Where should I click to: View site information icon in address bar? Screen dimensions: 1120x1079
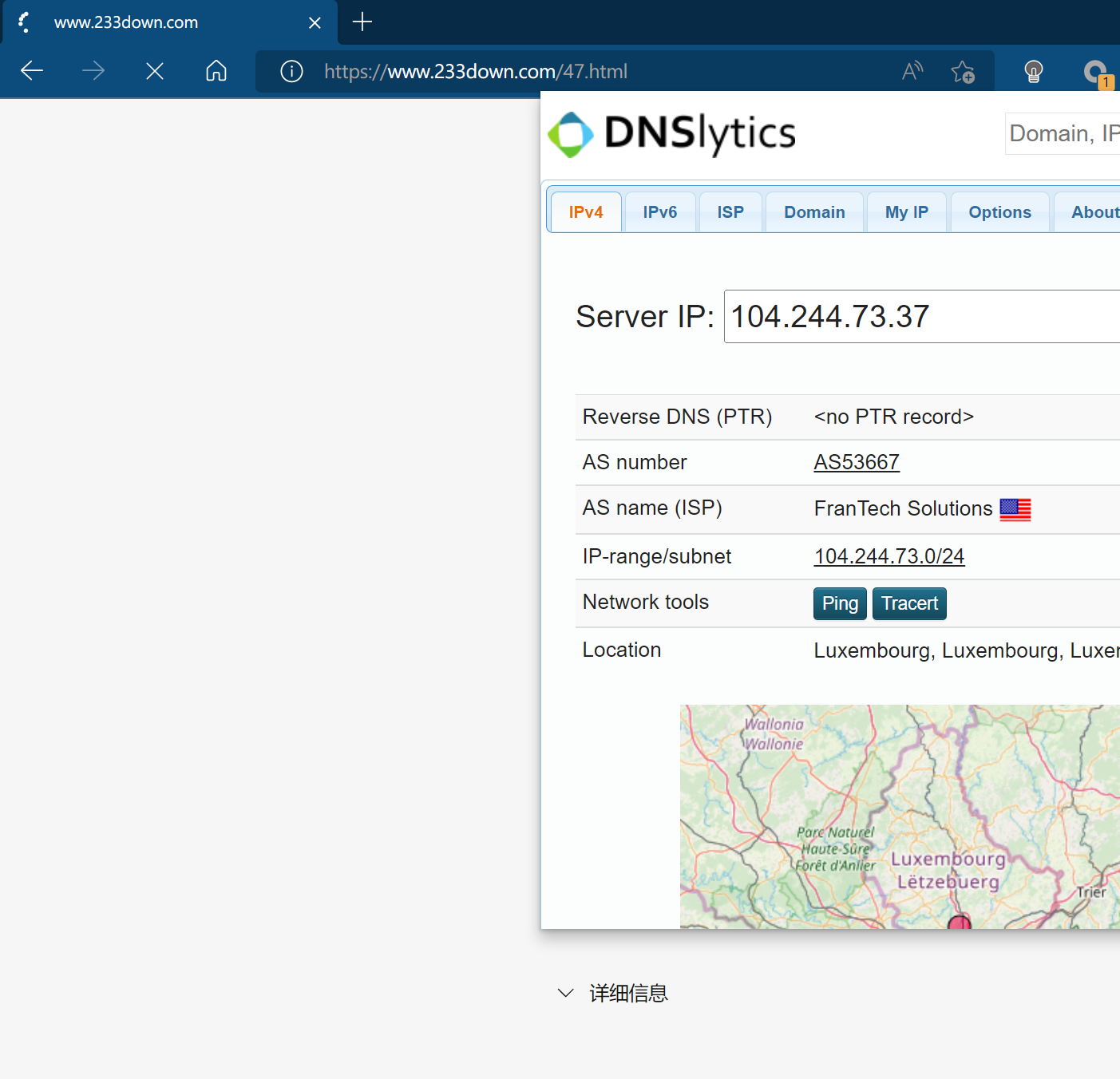[x=291, y=71]
